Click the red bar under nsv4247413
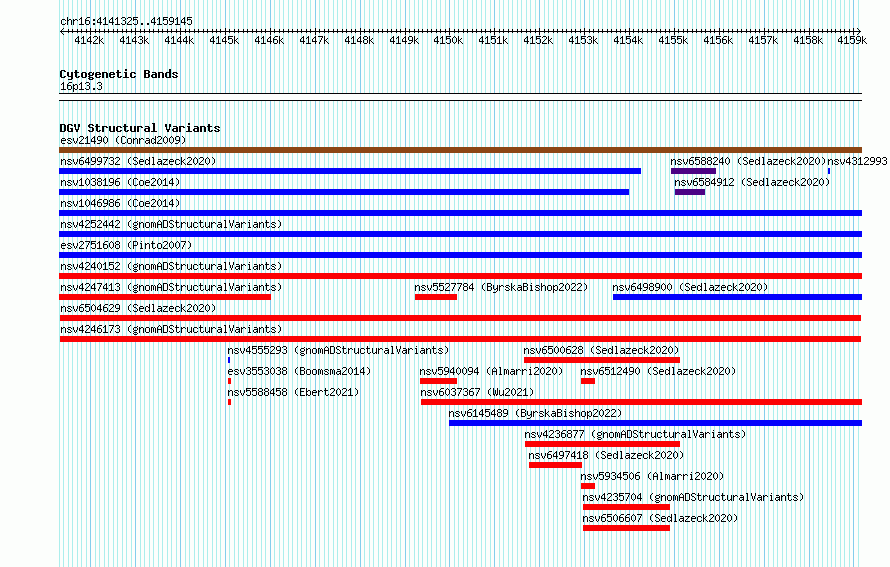The height and width of the screenshot is (567, 890). [x=165, y=297]
